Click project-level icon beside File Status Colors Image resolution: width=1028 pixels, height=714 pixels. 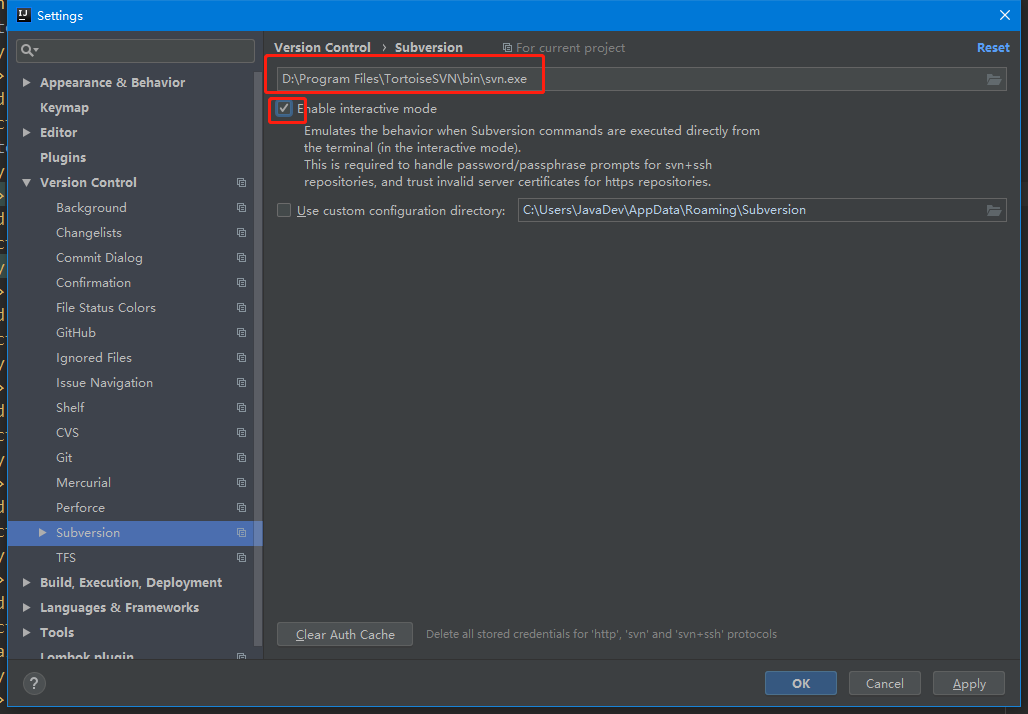click(241, 307)
